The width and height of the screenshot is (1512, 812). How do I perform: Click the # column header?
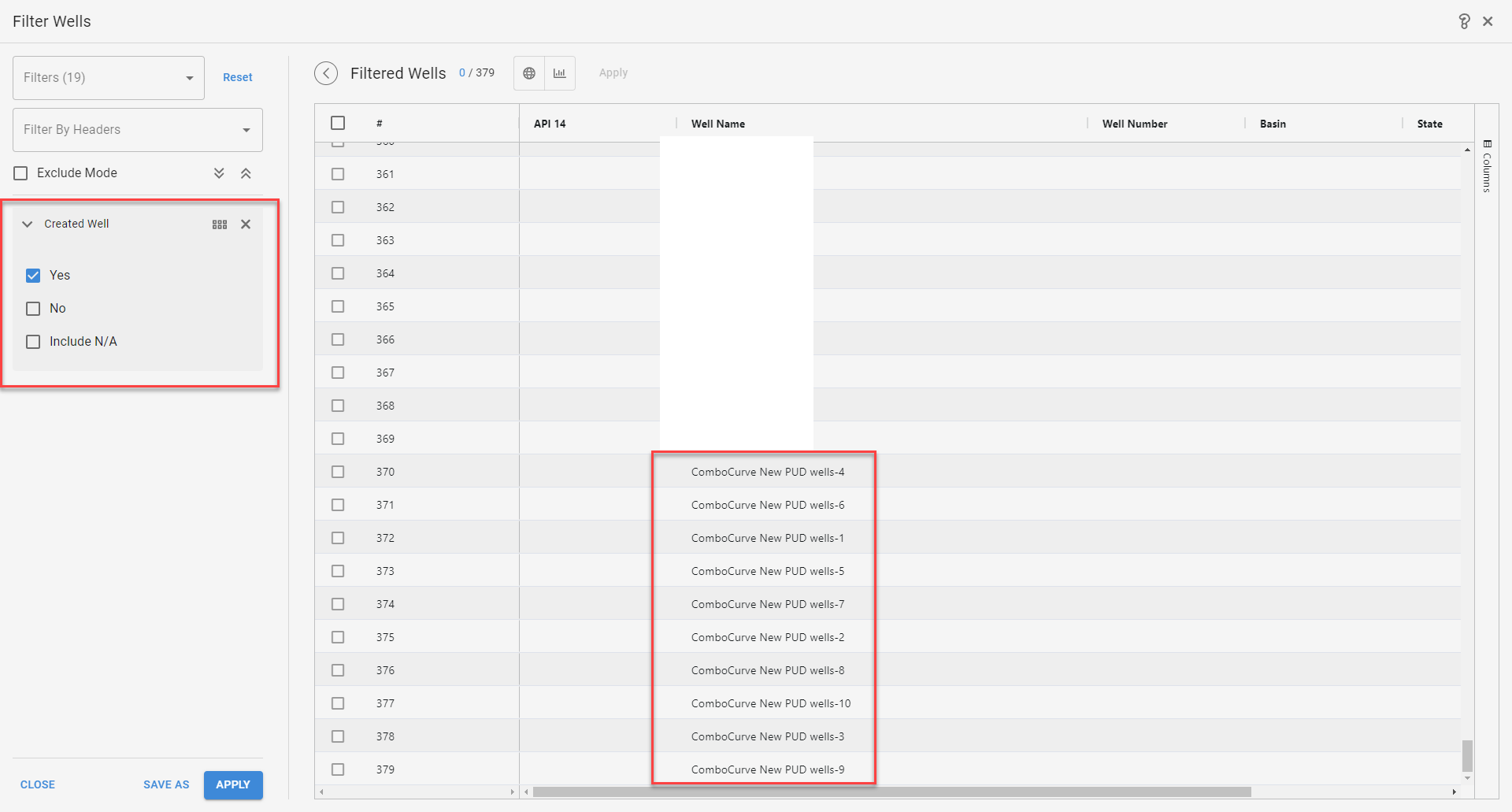pyautogui.click(x=380, y=123)
